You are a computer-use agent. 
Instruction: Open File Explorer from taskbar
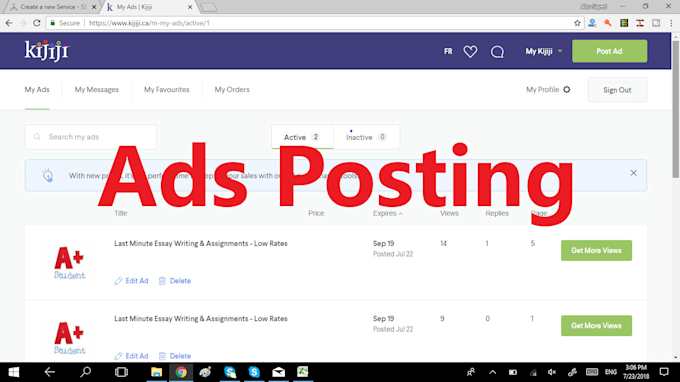pyautogui.click(x=156, y=372)
